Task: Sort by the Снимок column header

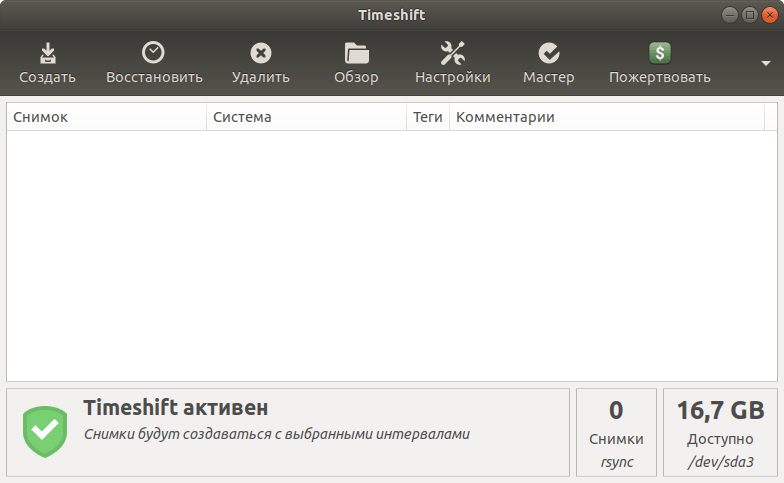Action: 106,117
